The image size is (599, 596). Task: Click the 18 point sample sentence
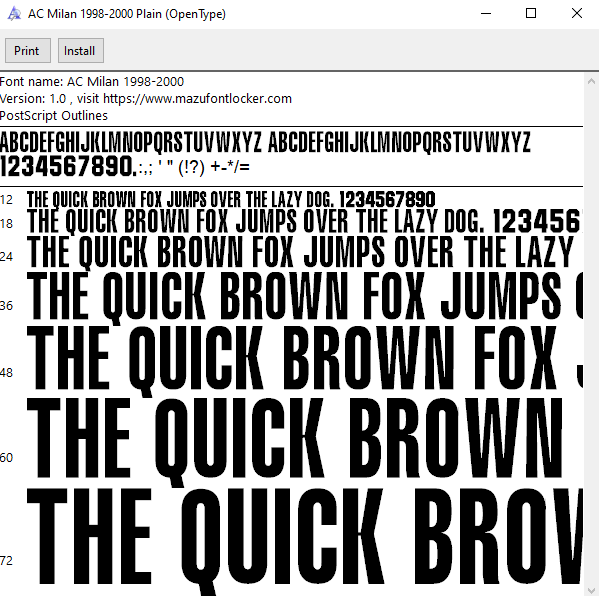[304, 221]
